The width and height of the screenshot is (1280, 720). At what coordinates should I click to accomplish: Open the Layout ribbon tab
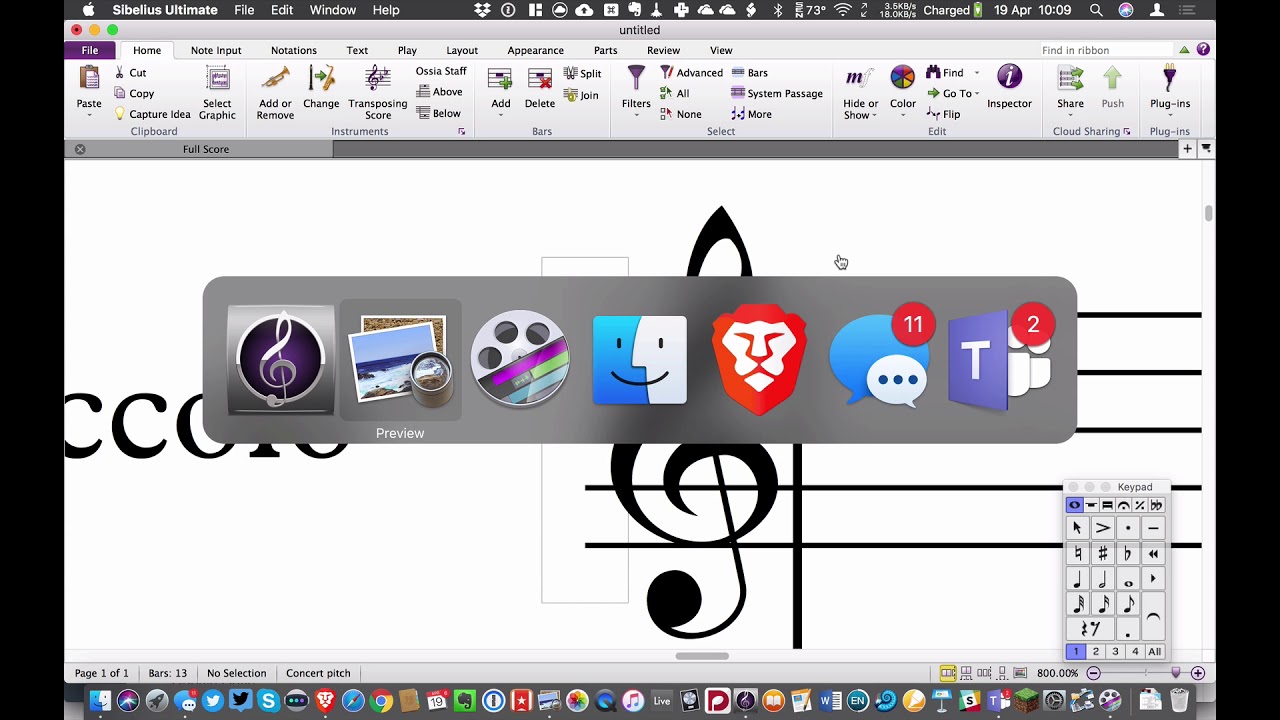[462, 50]
